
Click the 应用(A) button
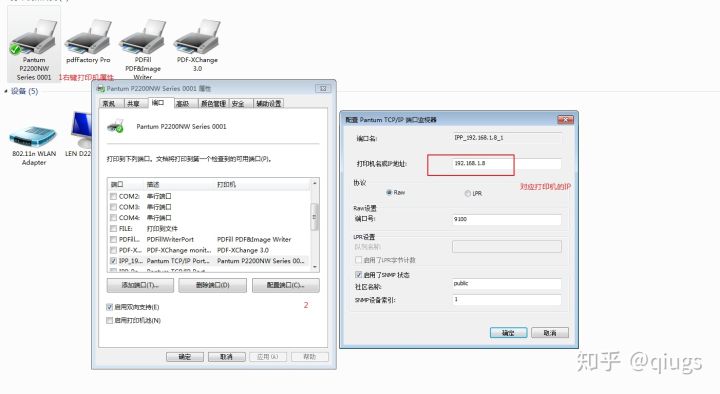(x=268, y=357)
